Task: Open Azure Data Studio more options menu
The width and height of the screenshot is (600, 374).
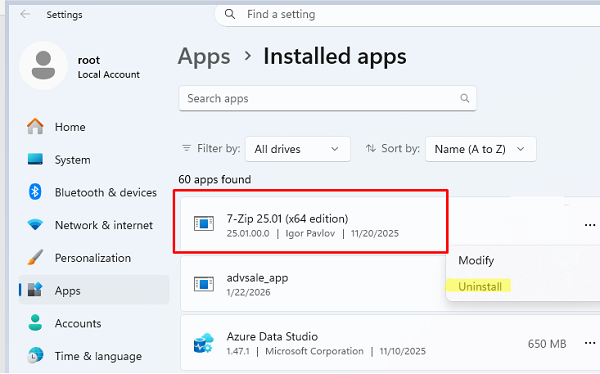Action: (x=590, y=343)
